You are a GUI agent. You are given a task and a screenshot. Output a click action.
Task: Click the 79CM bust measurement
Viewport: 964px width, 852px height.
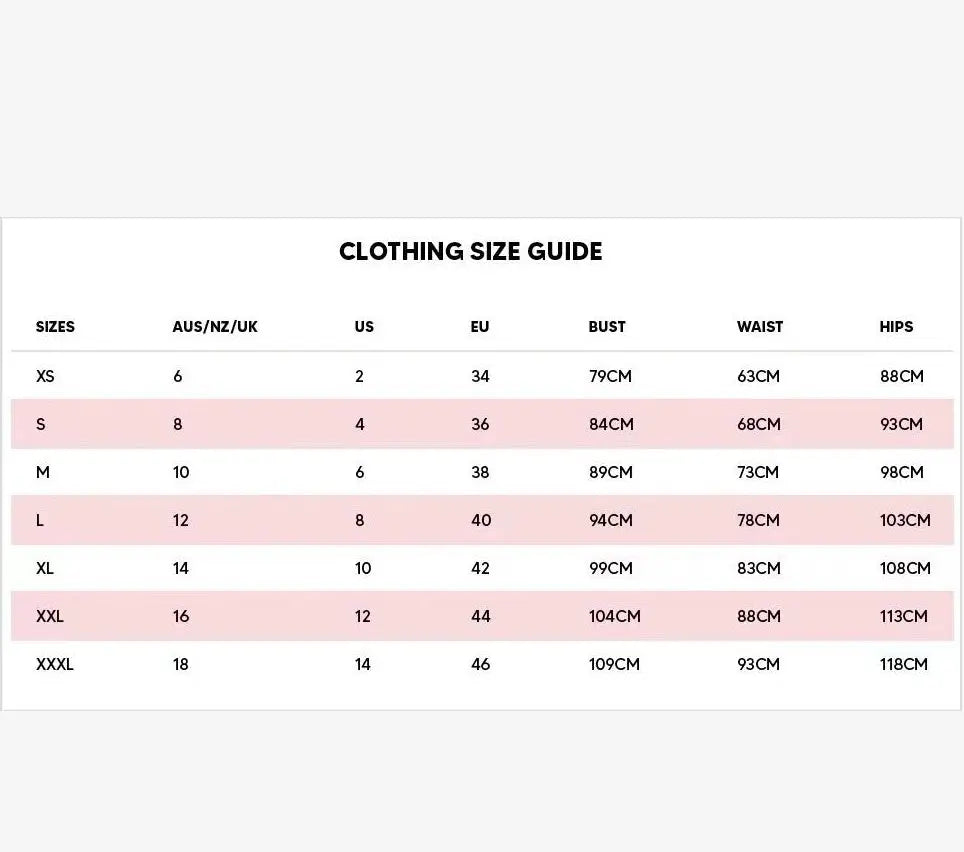tap(611, 377)
